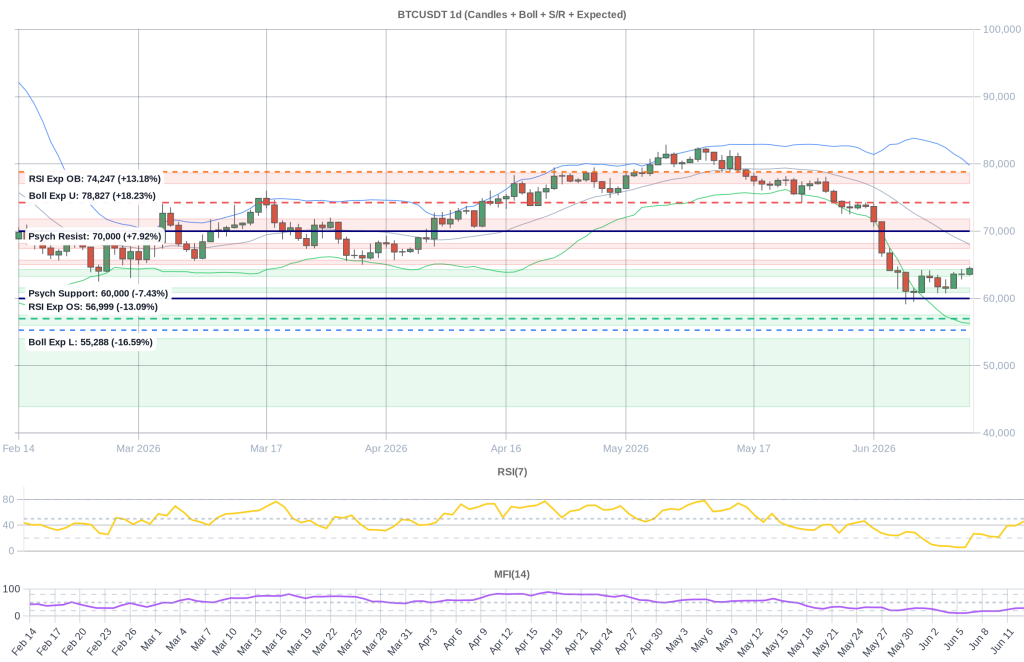Click the 90,000 price axis label
1024x662 pixels.
(999, 97)
